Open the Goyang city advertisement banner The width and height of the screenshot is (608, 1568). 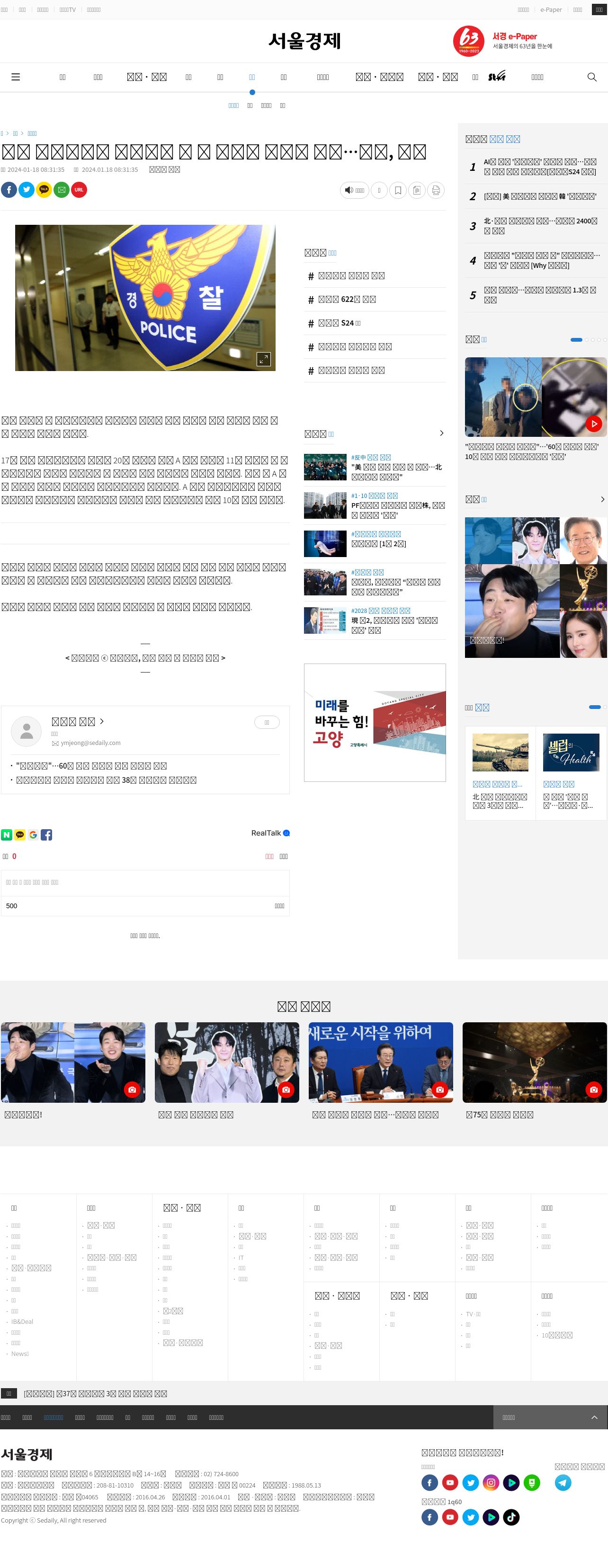375,723
